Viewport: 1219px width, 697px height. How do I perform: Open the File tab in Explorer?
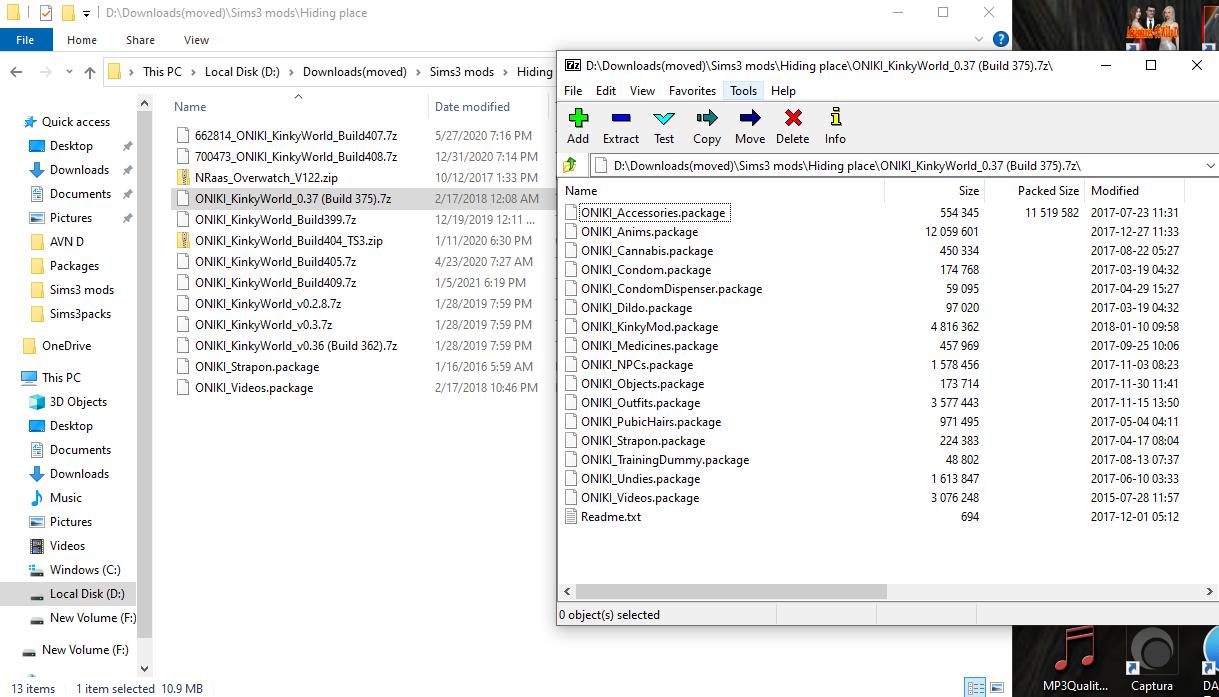point(26,40)
